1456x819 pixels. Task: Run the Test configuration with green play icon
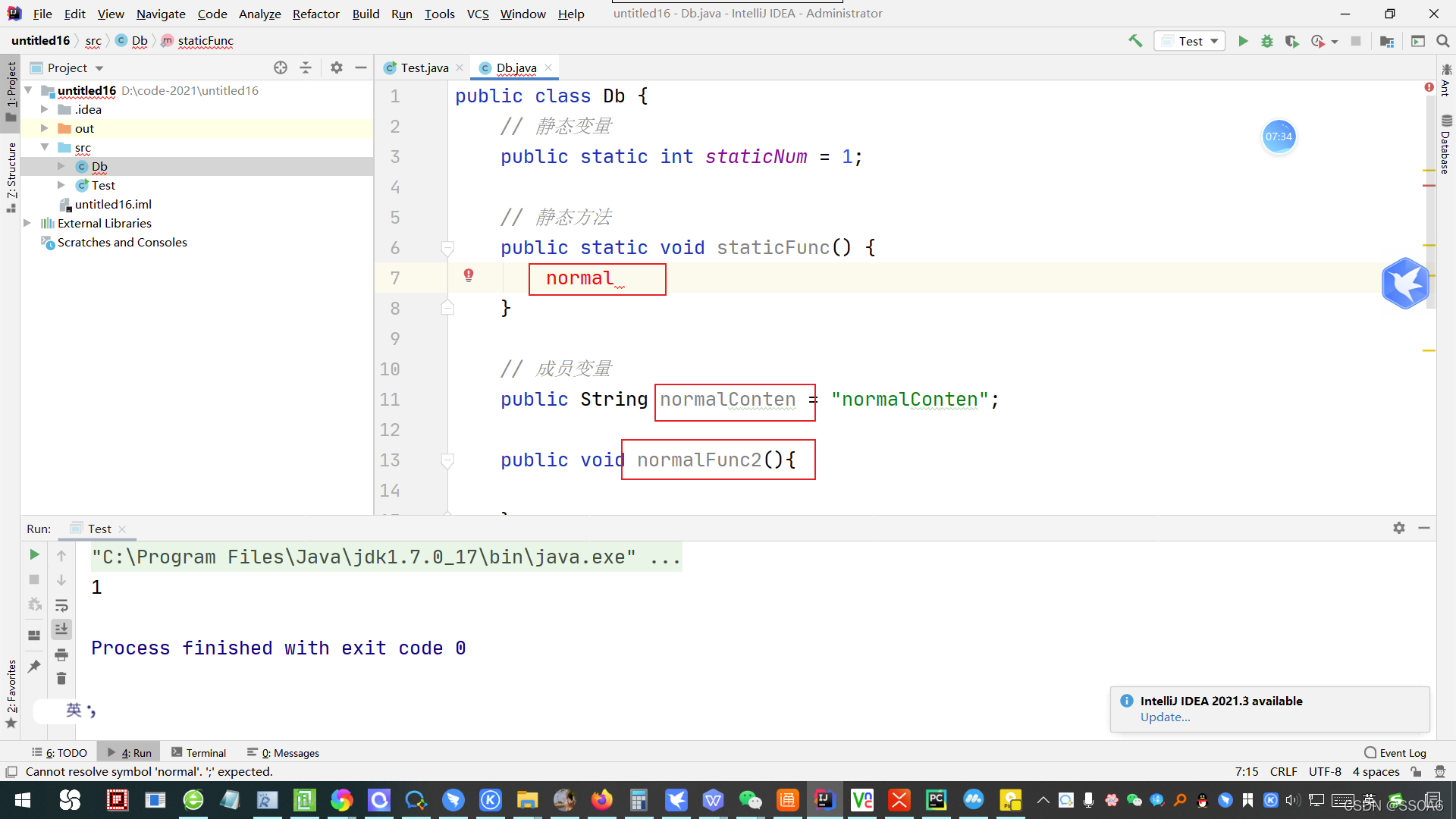[1243, 41]
